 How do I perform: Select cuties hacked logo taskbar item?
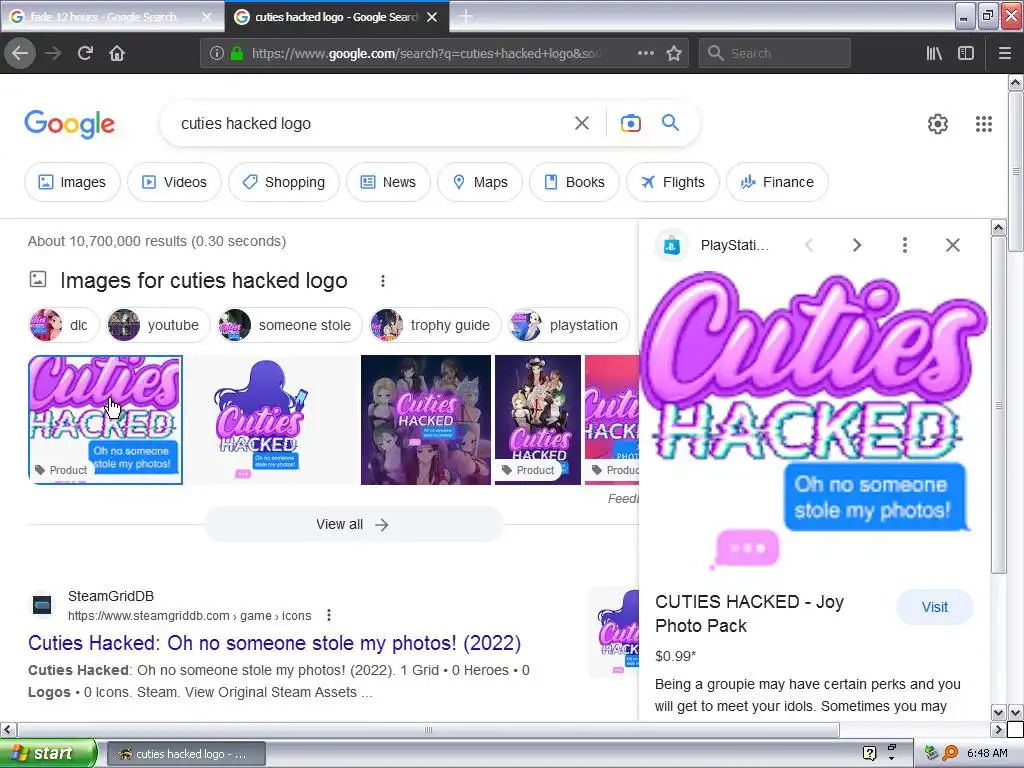[x=186, y=754]
